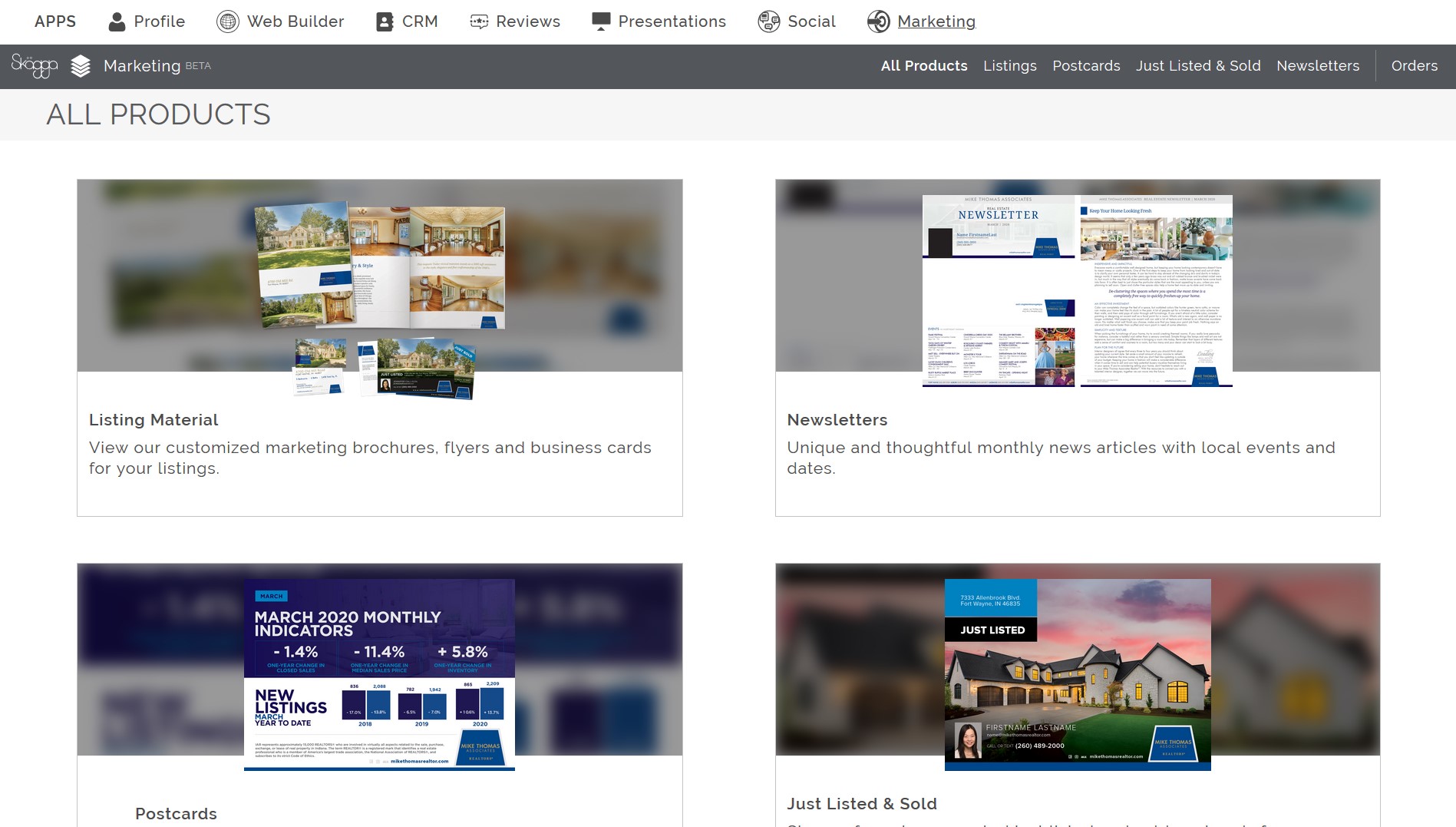This screenshot has height=827, width=1456.
Task: Click the Skaggs logo in header
Action: 35,66
